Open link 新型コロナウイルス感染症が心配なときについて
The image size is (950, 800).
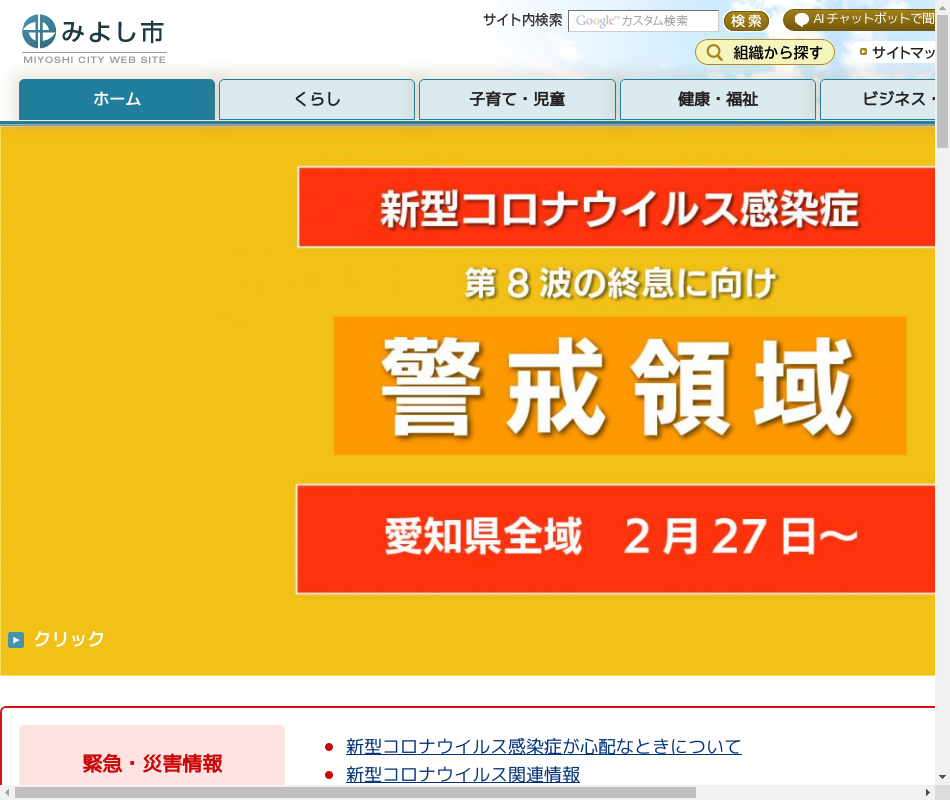[543, 747]
